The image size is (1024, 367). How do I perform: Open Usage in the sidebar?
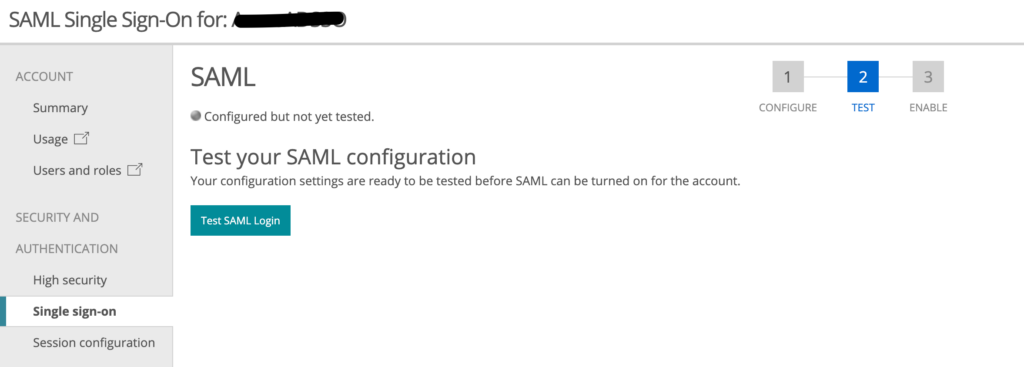click(x=50, y=139)
